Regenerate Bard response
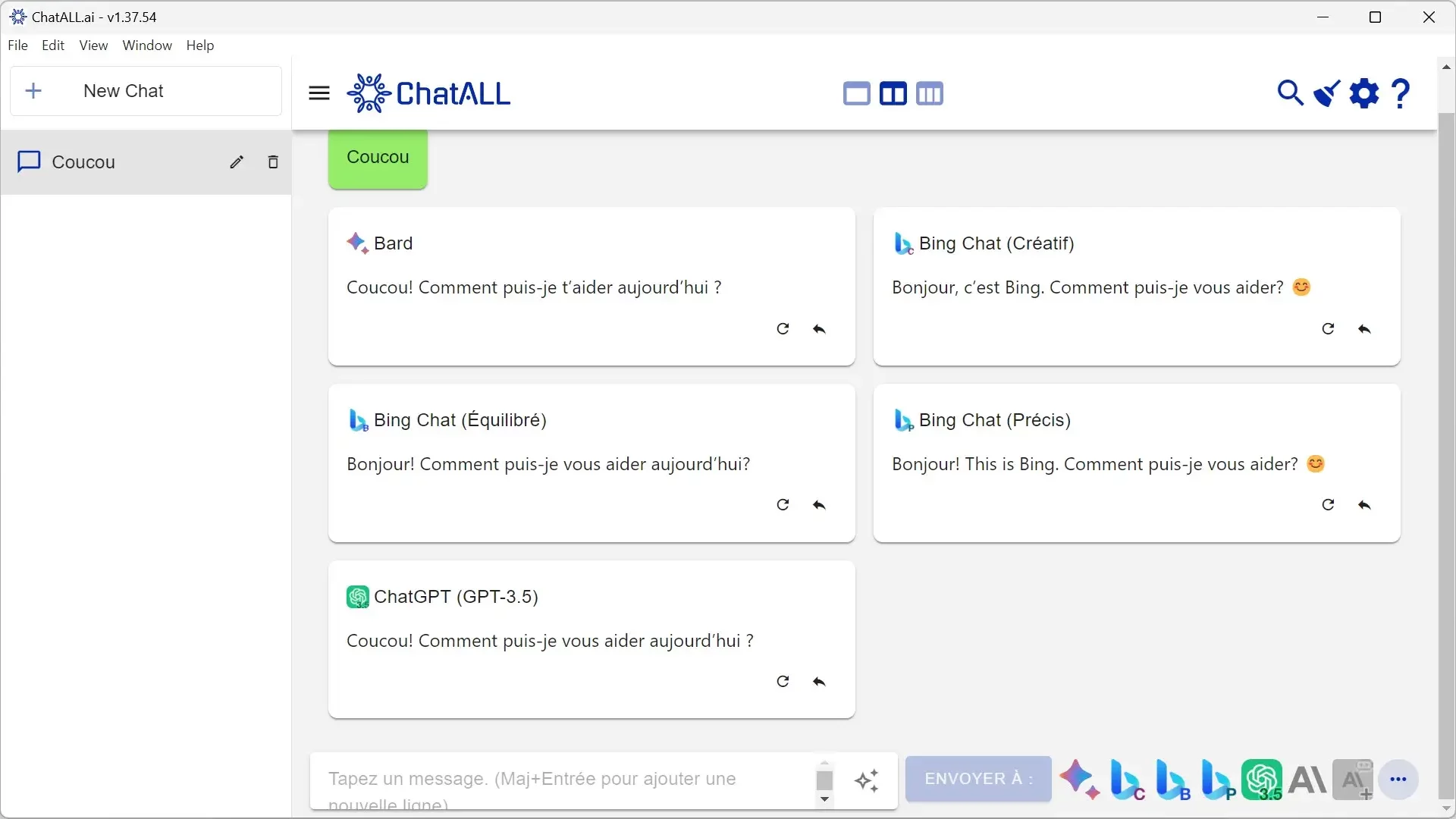 pos(783,328)
